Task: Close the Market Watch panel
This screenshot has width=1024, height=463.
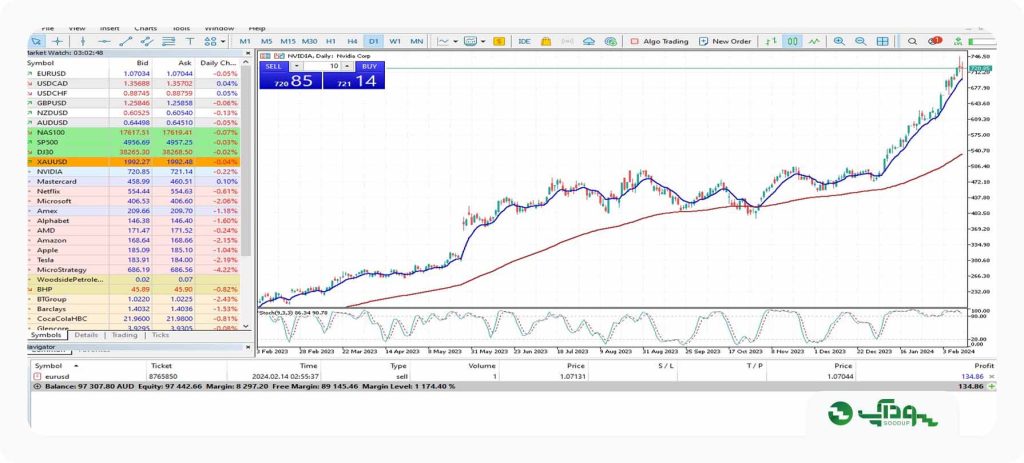Action: (248, 53)
